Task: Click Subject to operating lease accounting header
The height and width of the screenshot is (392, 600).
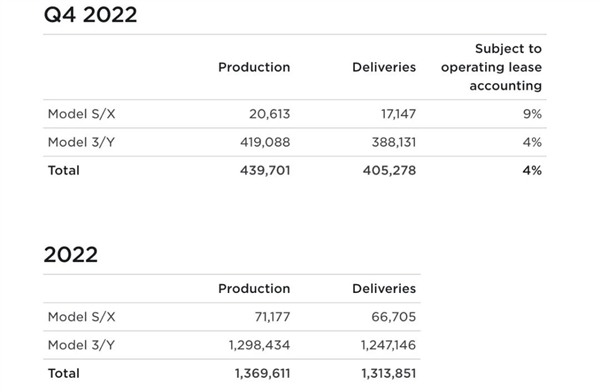Action: pyautogui.click(x=491, y=67)
